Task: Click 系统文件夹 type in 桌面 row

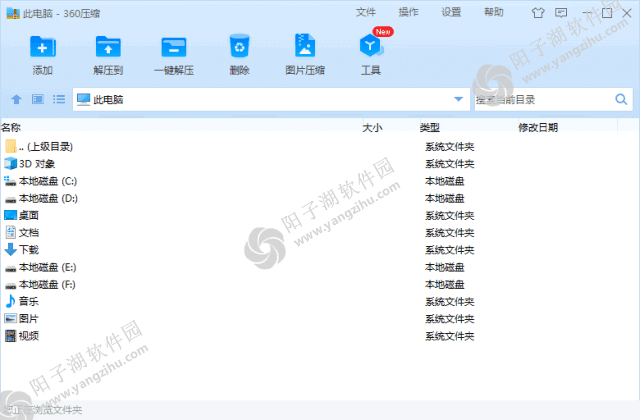Action: (x=449, y=215)
